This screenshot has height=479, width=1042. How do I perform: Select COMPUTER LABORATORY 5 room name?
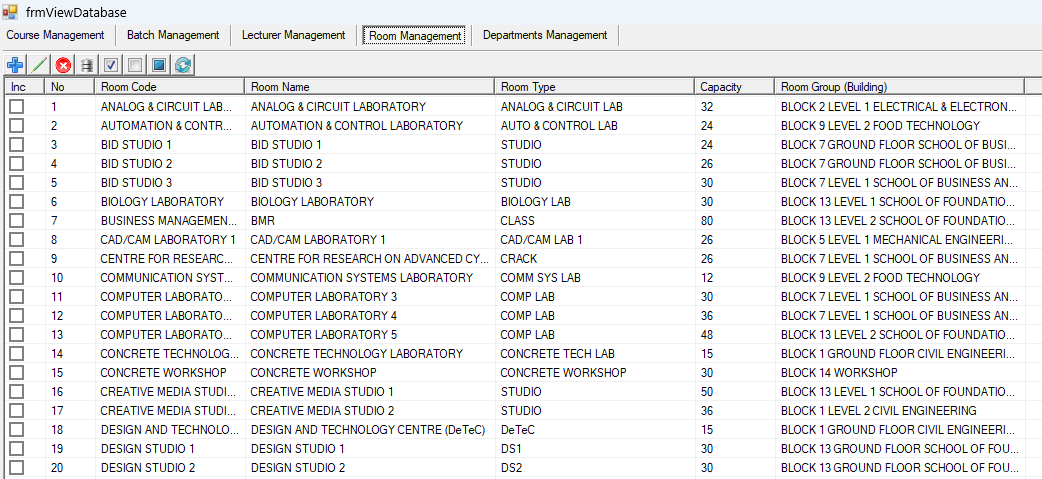click(x=324, y=334)
